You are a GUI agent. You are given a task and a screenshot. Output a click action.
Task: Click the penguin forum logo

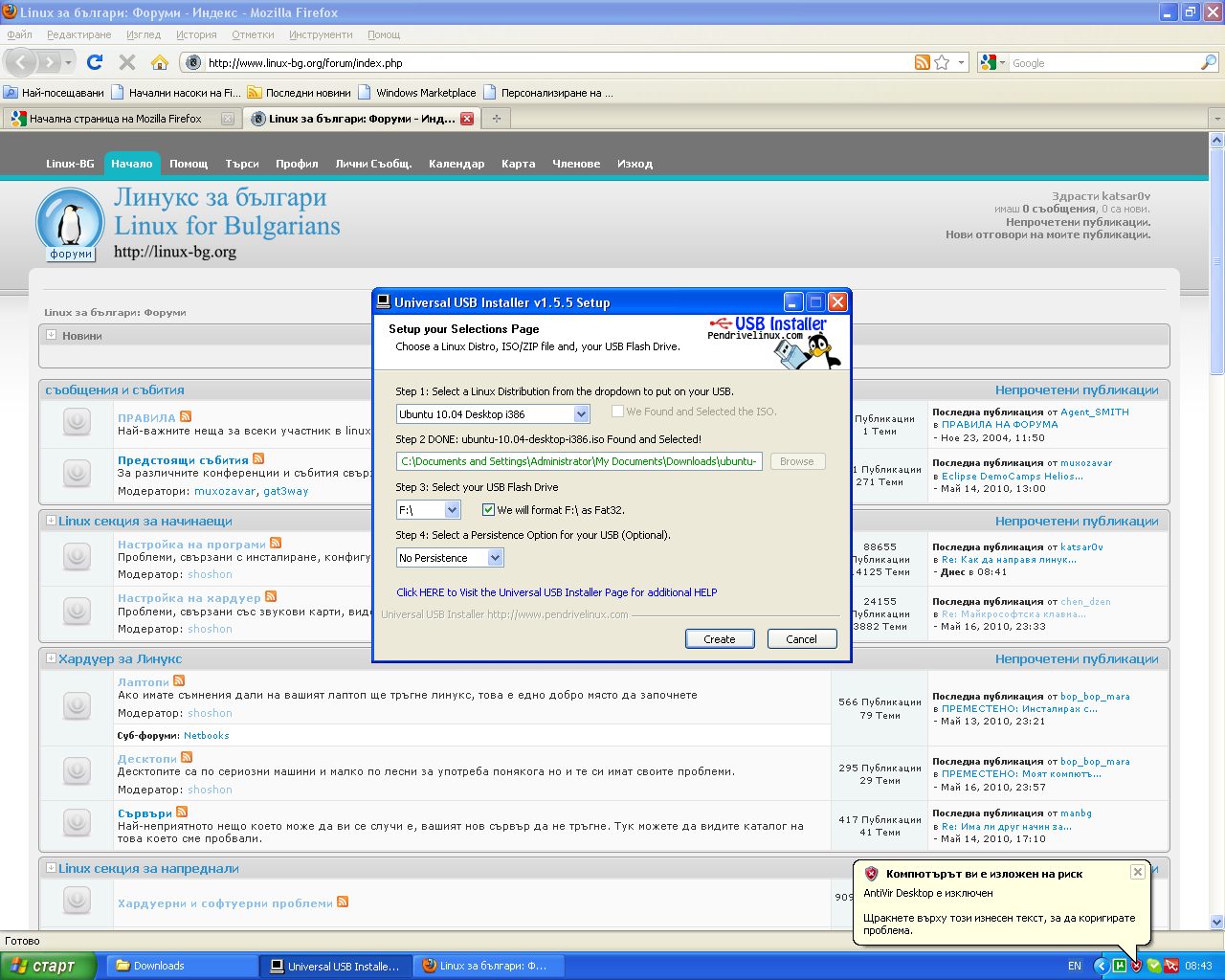pos(70,223)
